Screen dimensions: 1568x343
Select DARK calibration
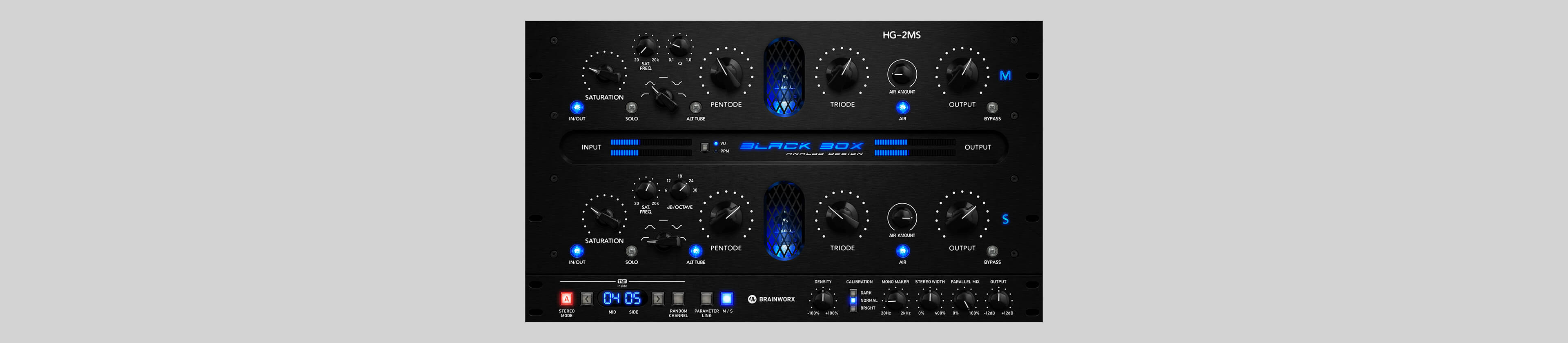853,292
